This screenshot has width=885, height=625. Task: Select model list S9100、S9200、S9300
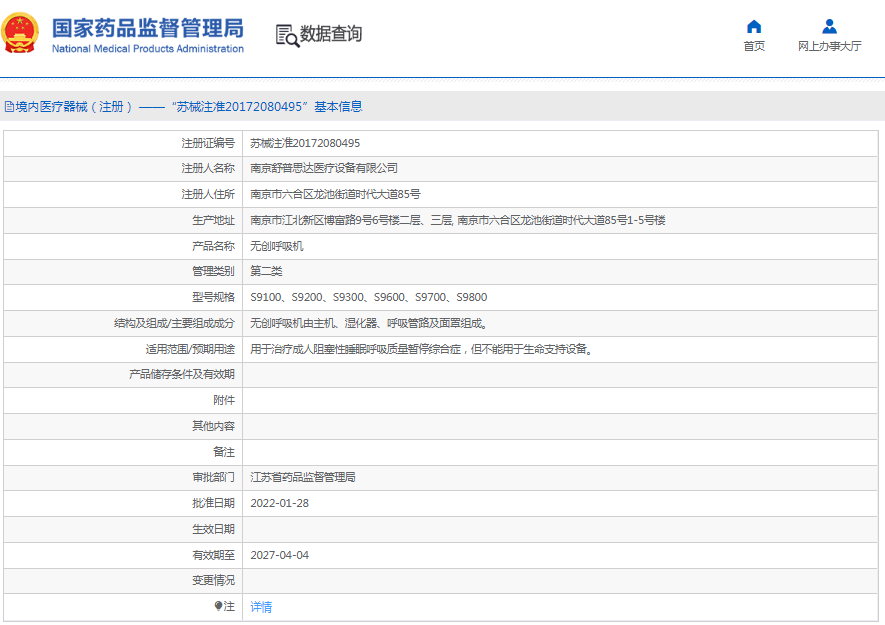(369, 297)
